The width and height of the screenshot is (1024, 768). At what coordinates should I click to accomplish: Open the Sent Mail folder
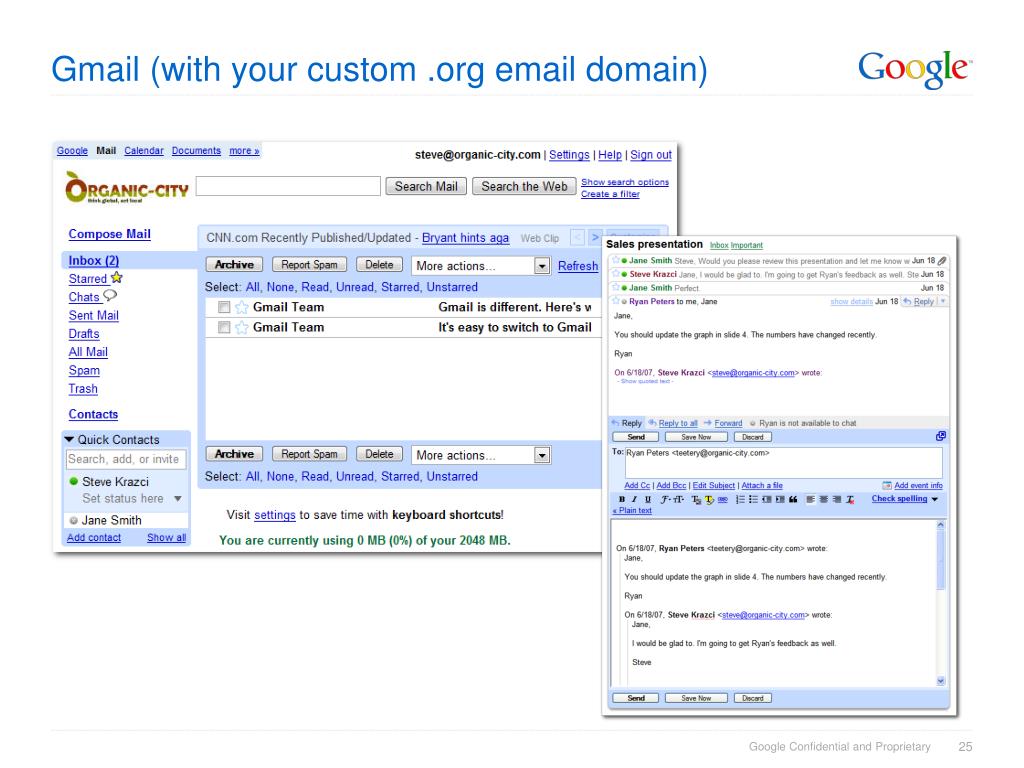pos(93,315)
